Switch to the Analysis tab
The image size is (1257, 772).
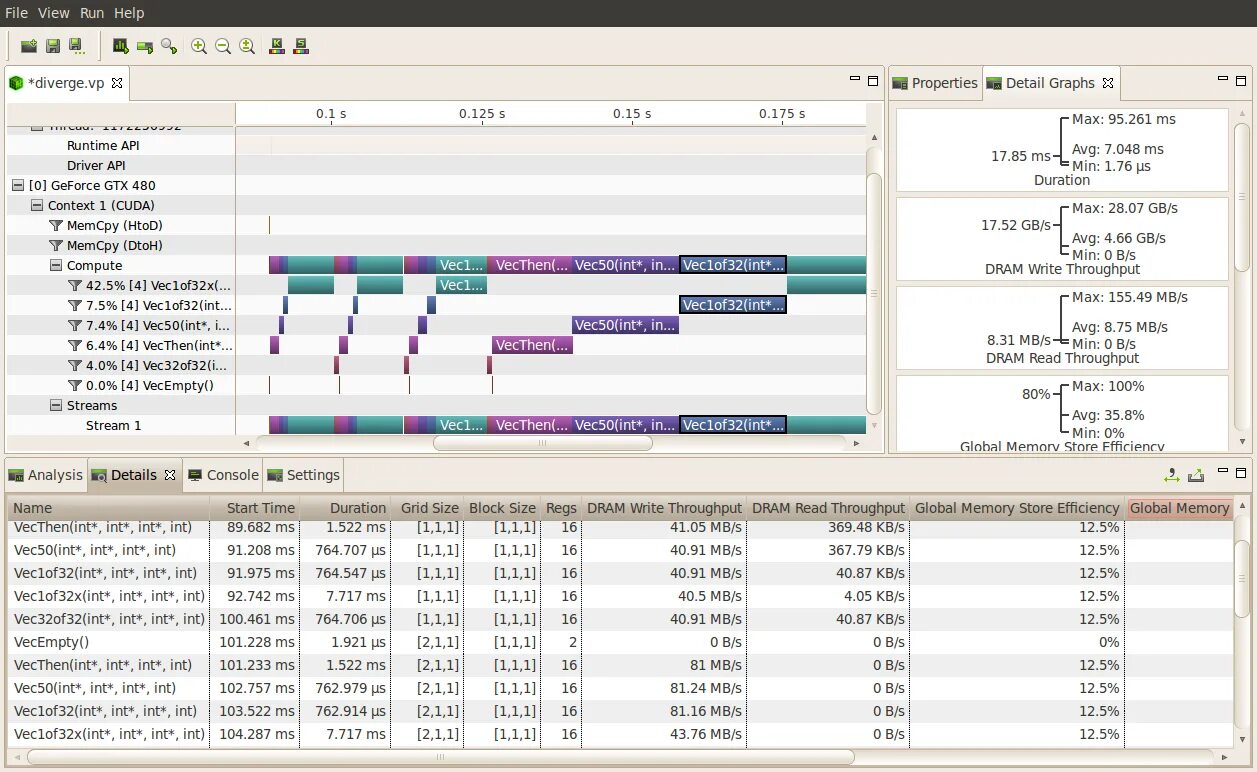pos(46,475)
